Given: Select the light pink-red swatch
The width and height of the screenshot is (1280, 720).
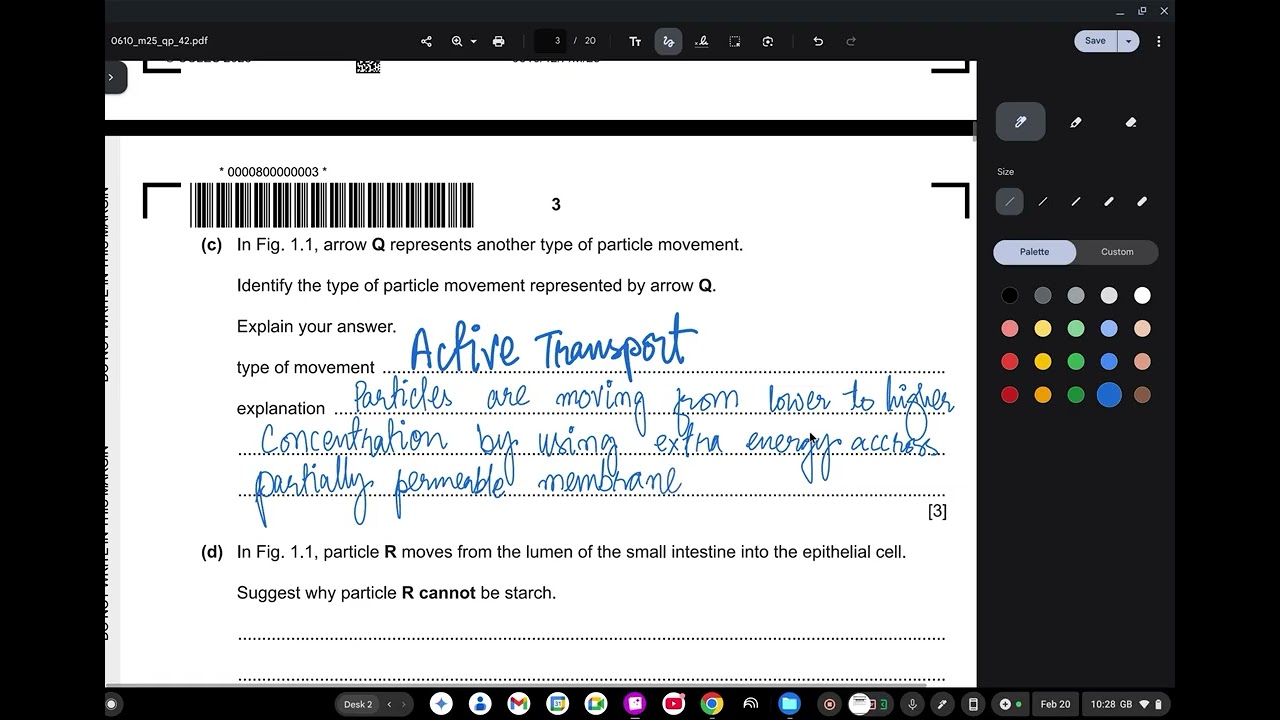Looking at the screenshot, I should 1010,328.
